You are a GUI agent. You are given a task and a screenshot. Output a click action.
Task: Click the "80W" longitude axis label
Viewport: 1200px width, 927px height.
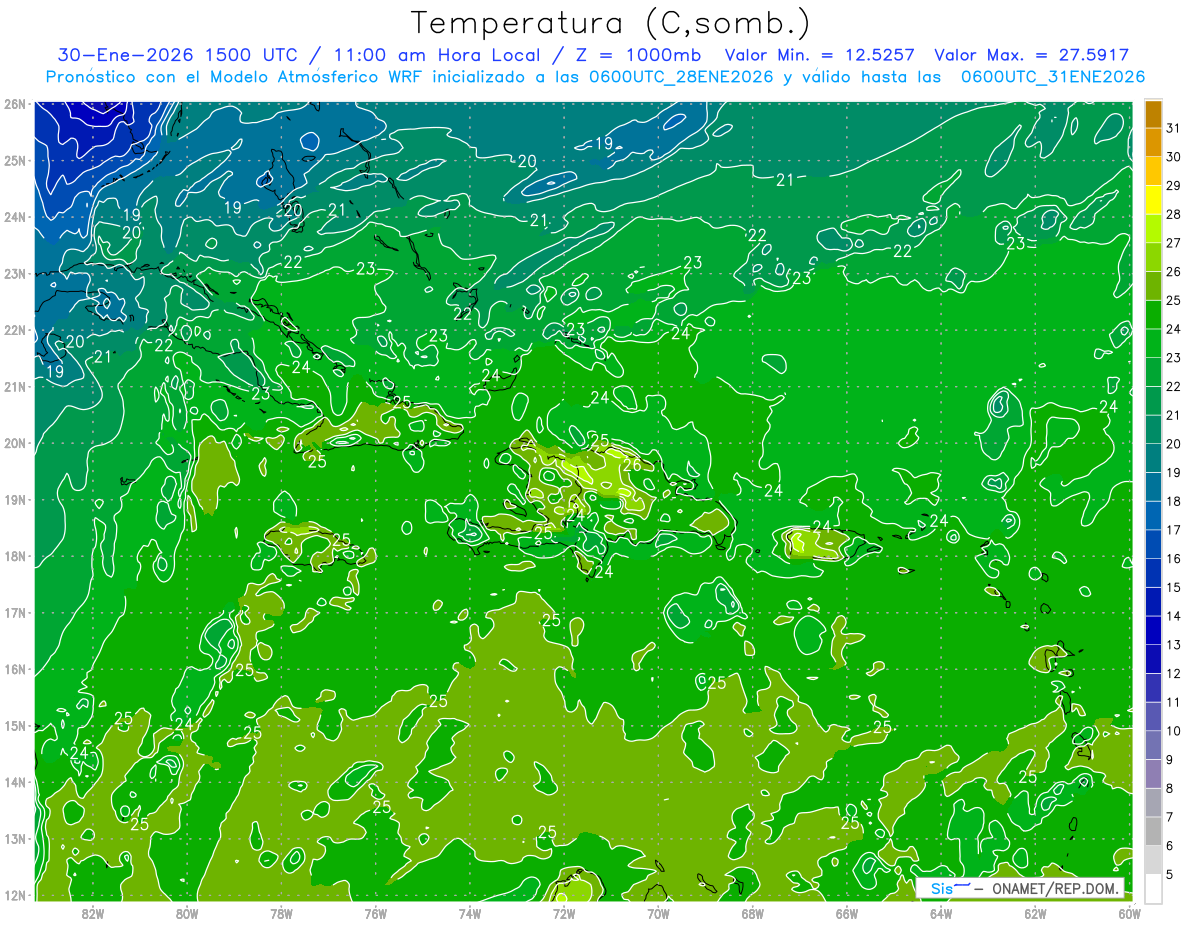[x=187, y=913]
